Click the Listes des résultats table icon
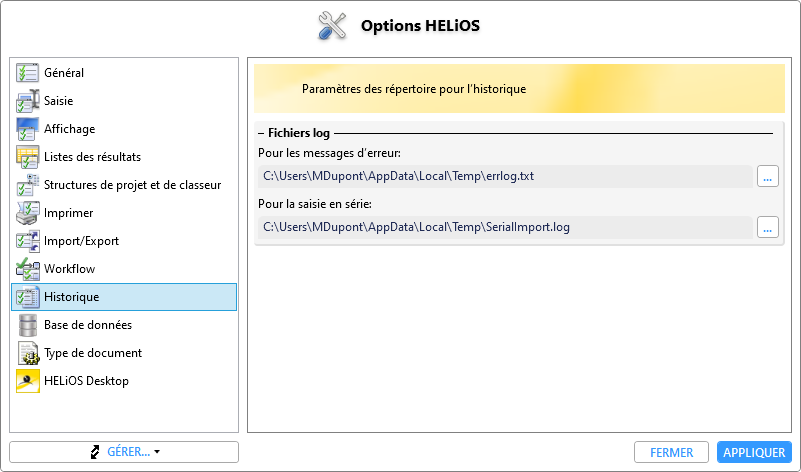This screenshot has height=472, width=801. tap(28, 157)
